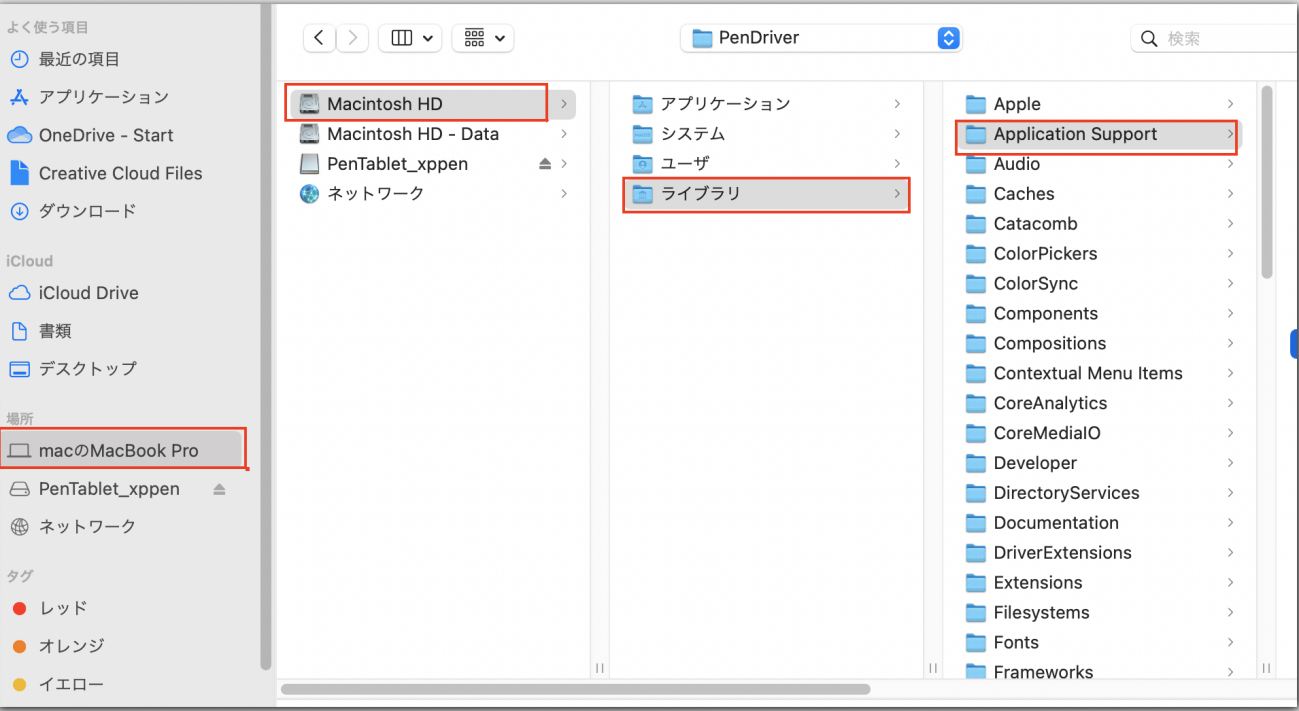Viewport: 1299px width, 711px height.
Task: Go forward with the right chevron button
Action: [352, 38]
